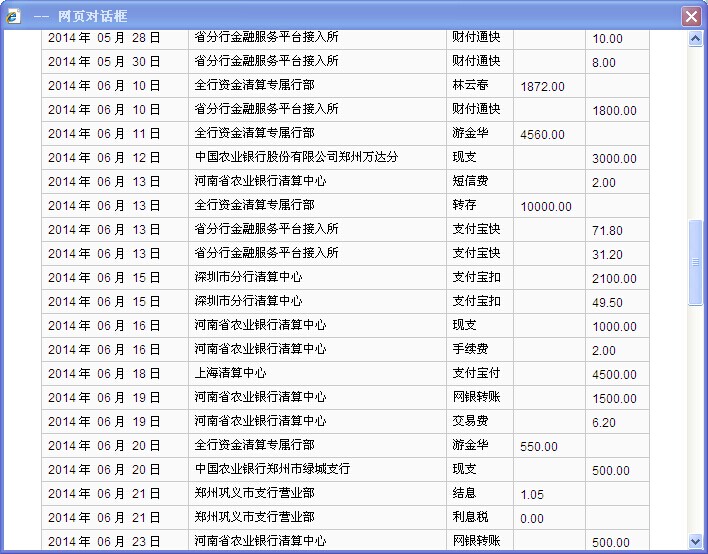This screenshot has height=554, width=708.
Task: Click the 4500.00 withdrawal amount
Action: point(614,375)
